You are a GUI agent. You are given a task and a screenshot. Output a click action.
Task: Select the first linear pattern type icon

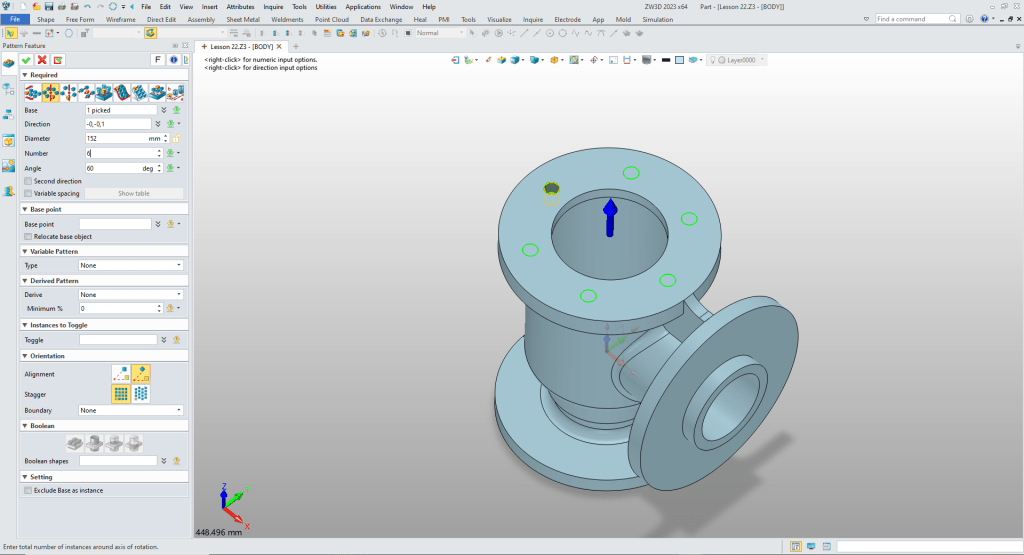[32, 92]
